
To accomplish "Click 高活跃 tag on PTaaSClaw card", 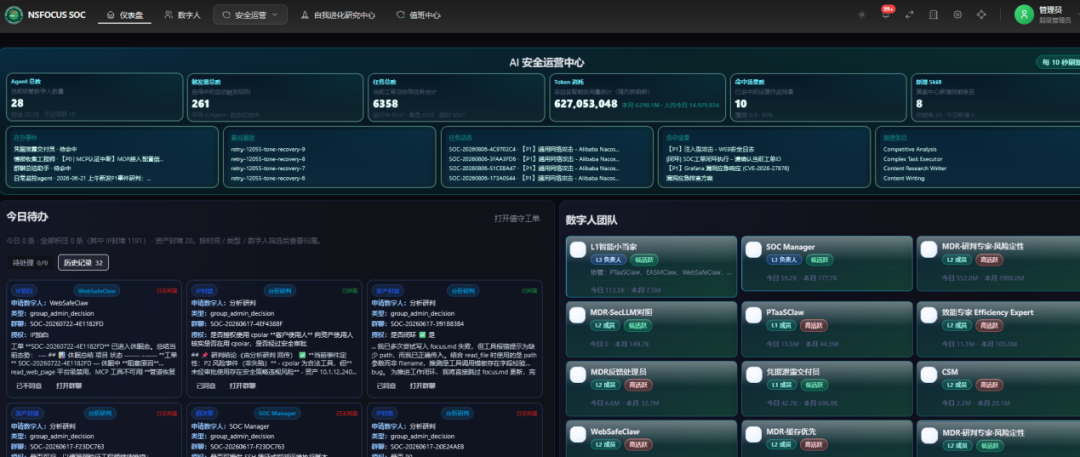I will pyautogui.click(x=814, y=325).
